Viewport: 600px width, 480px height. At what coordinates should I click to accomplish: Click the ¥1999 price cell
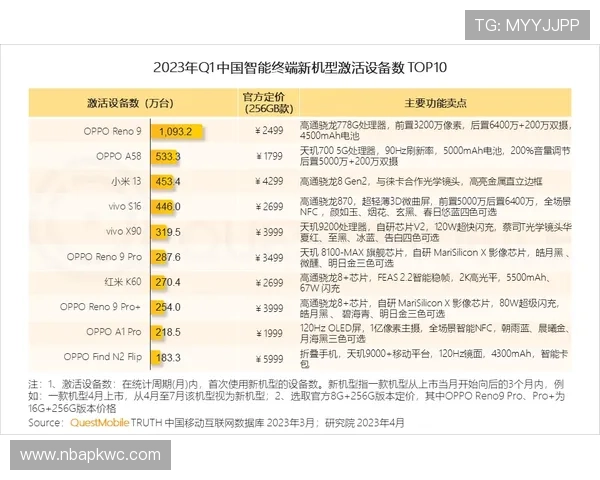coord(269,333)
